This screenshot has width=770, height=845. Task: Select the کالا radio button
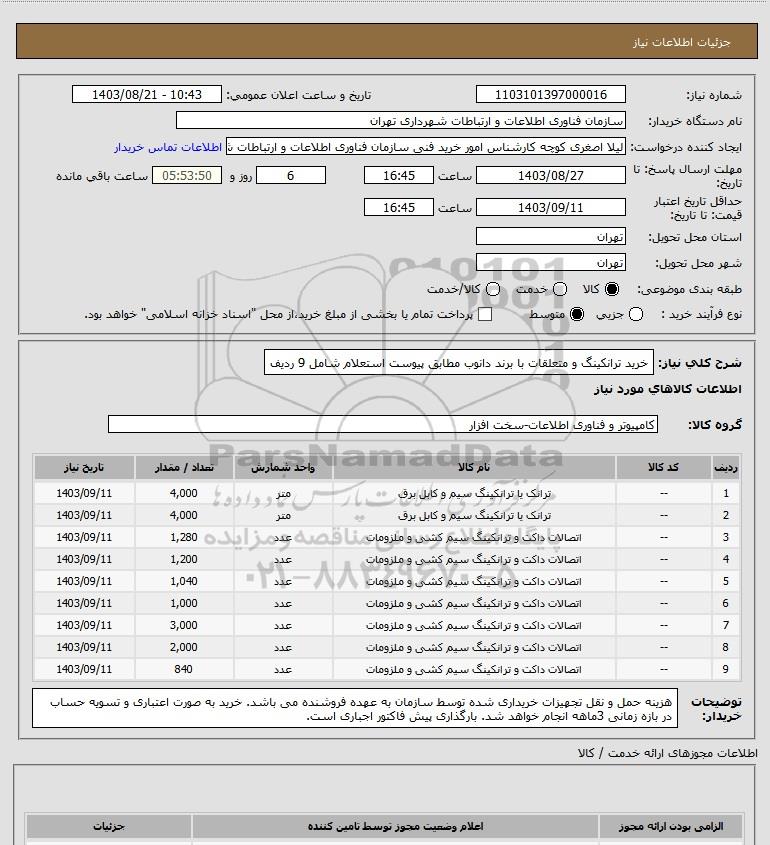coord(612,289)
